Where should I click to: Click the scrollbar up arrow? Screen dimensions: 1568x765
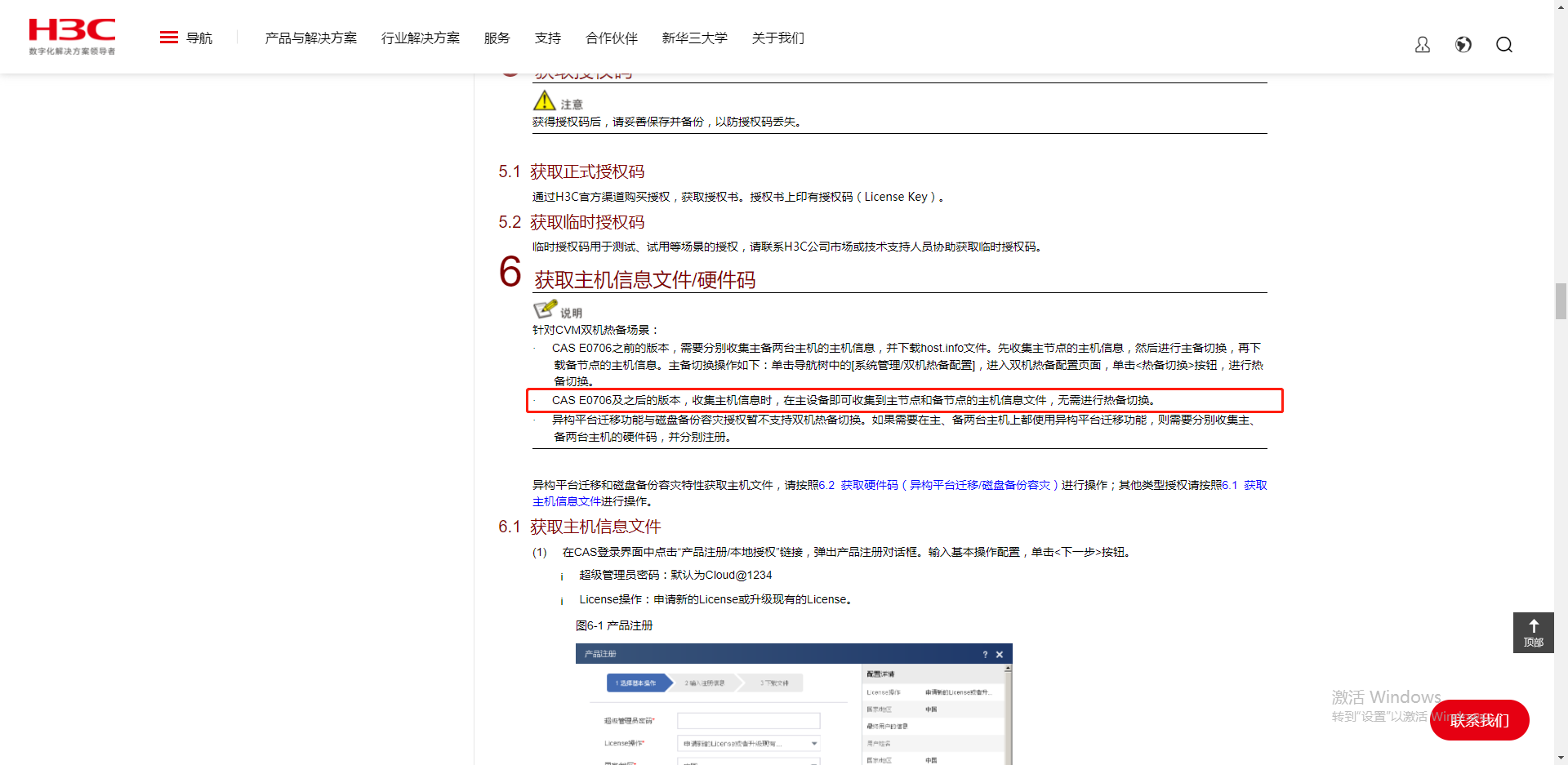(1561, 7)
